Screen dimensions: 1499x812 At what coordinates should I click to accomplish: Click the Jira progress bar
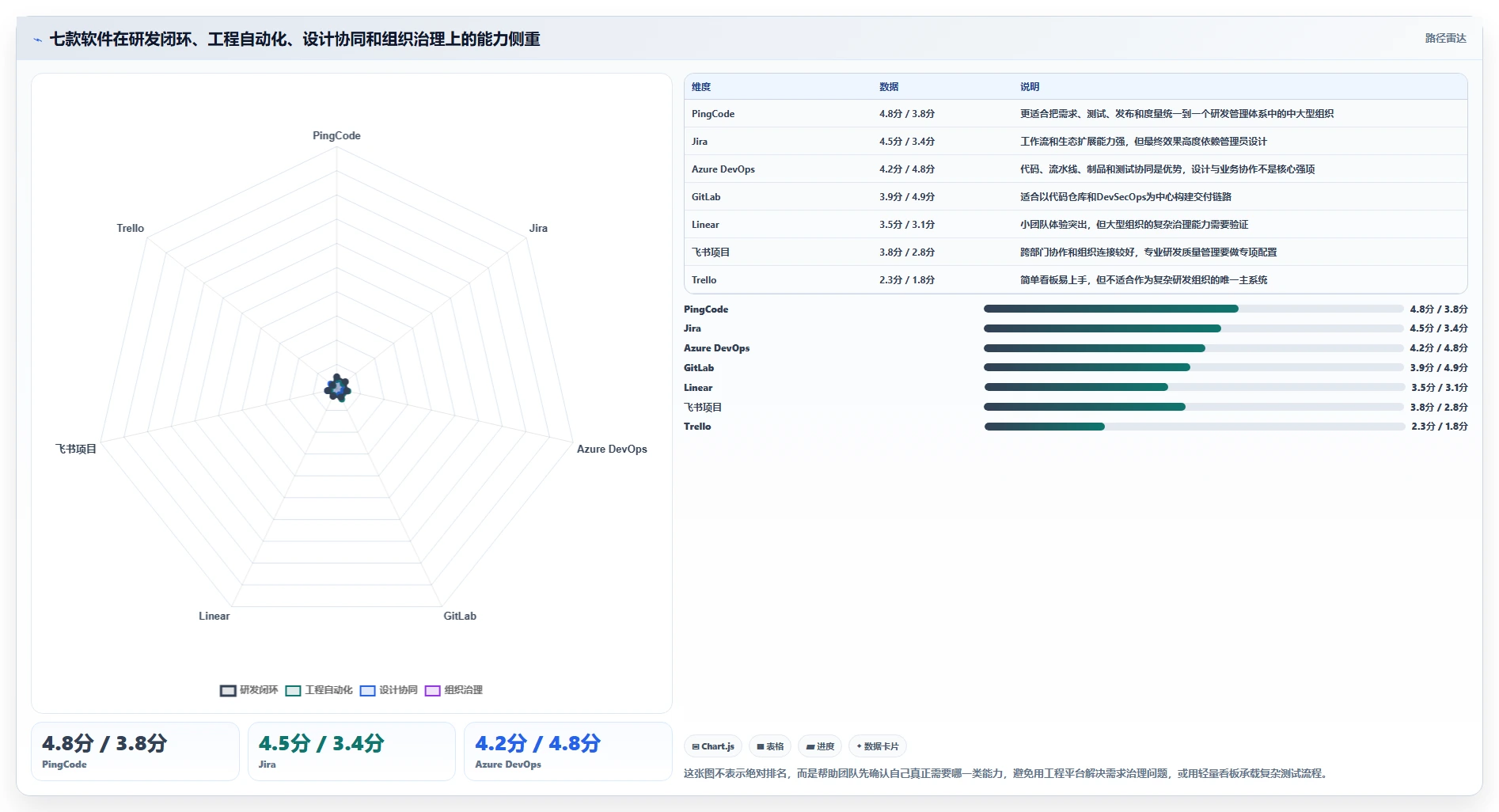(x=1193, y=328)
